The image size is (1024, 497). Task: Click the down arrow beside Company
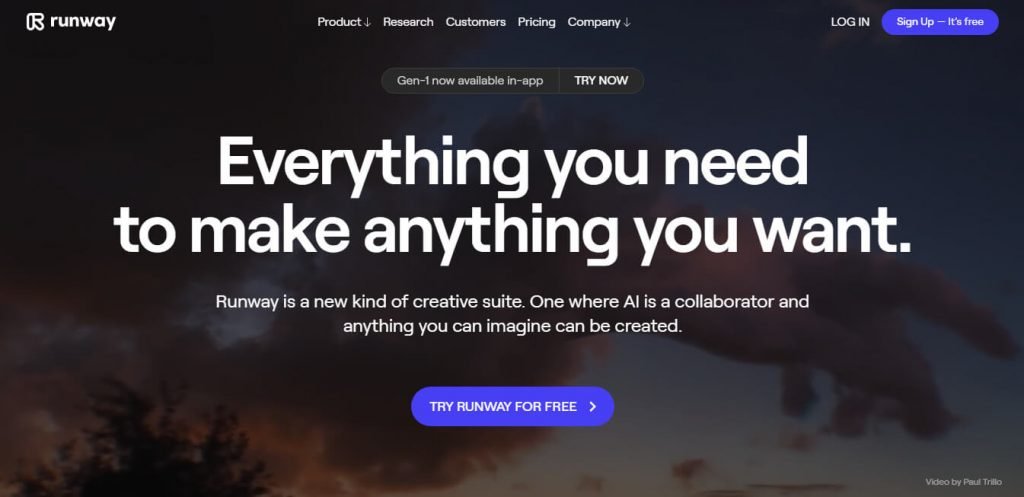[x=627, y=22]
